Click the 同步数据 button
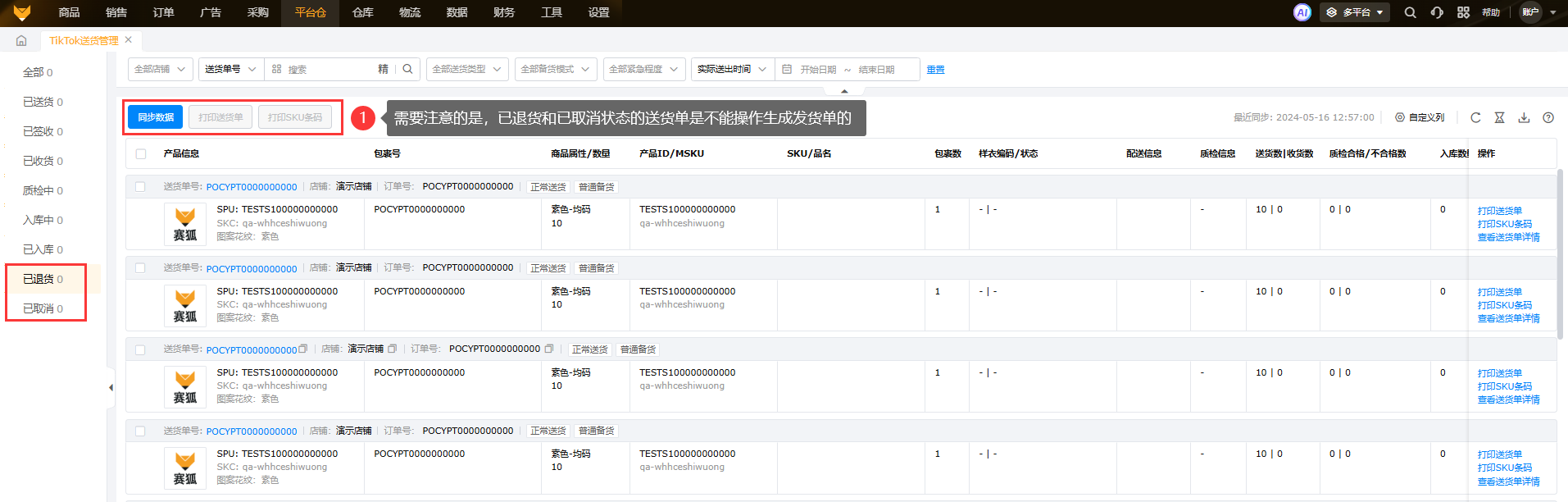This screenshot has width=1568, height=502. 156,117
